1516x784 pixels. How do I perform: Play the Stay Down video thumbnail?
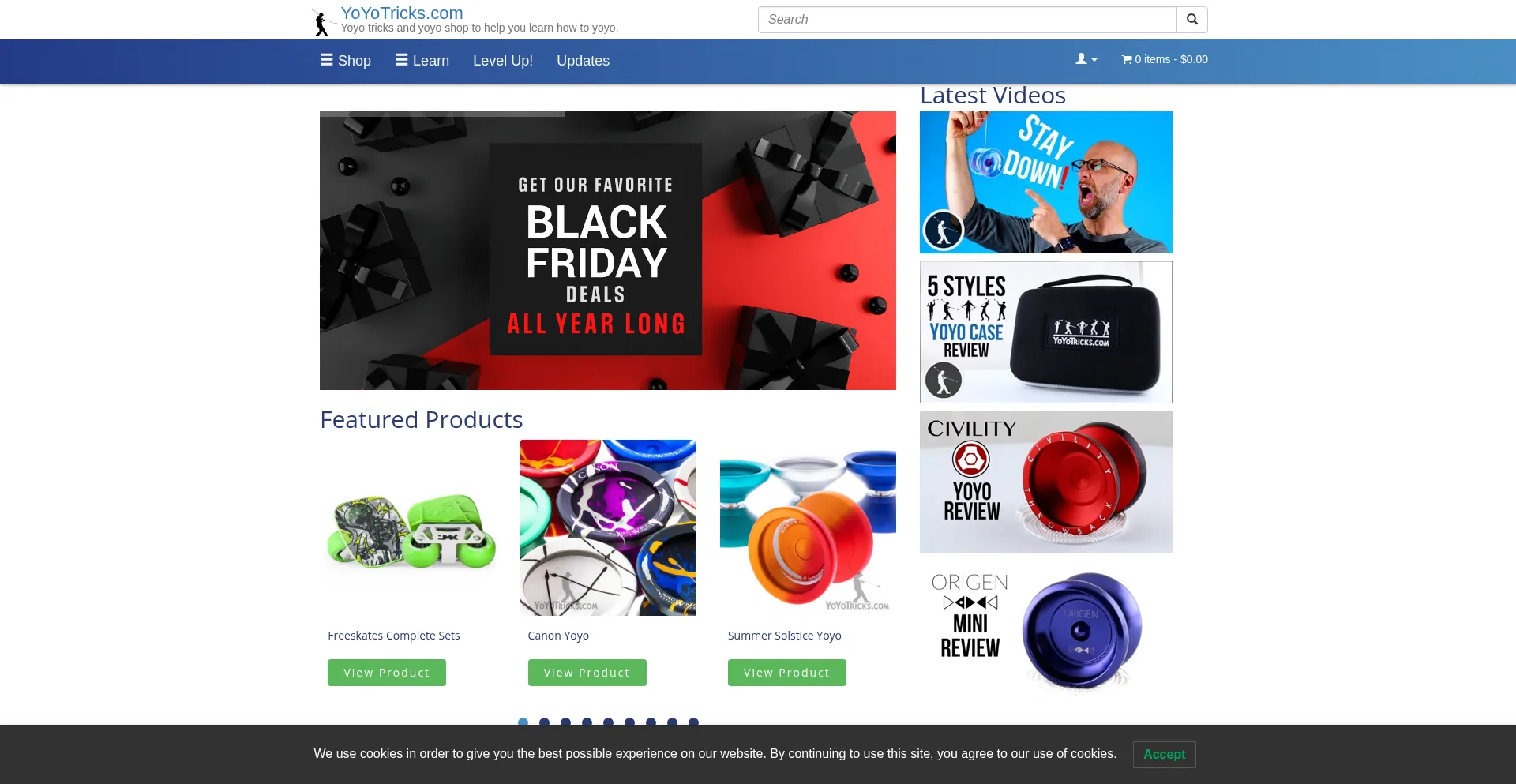[1046, 182]
